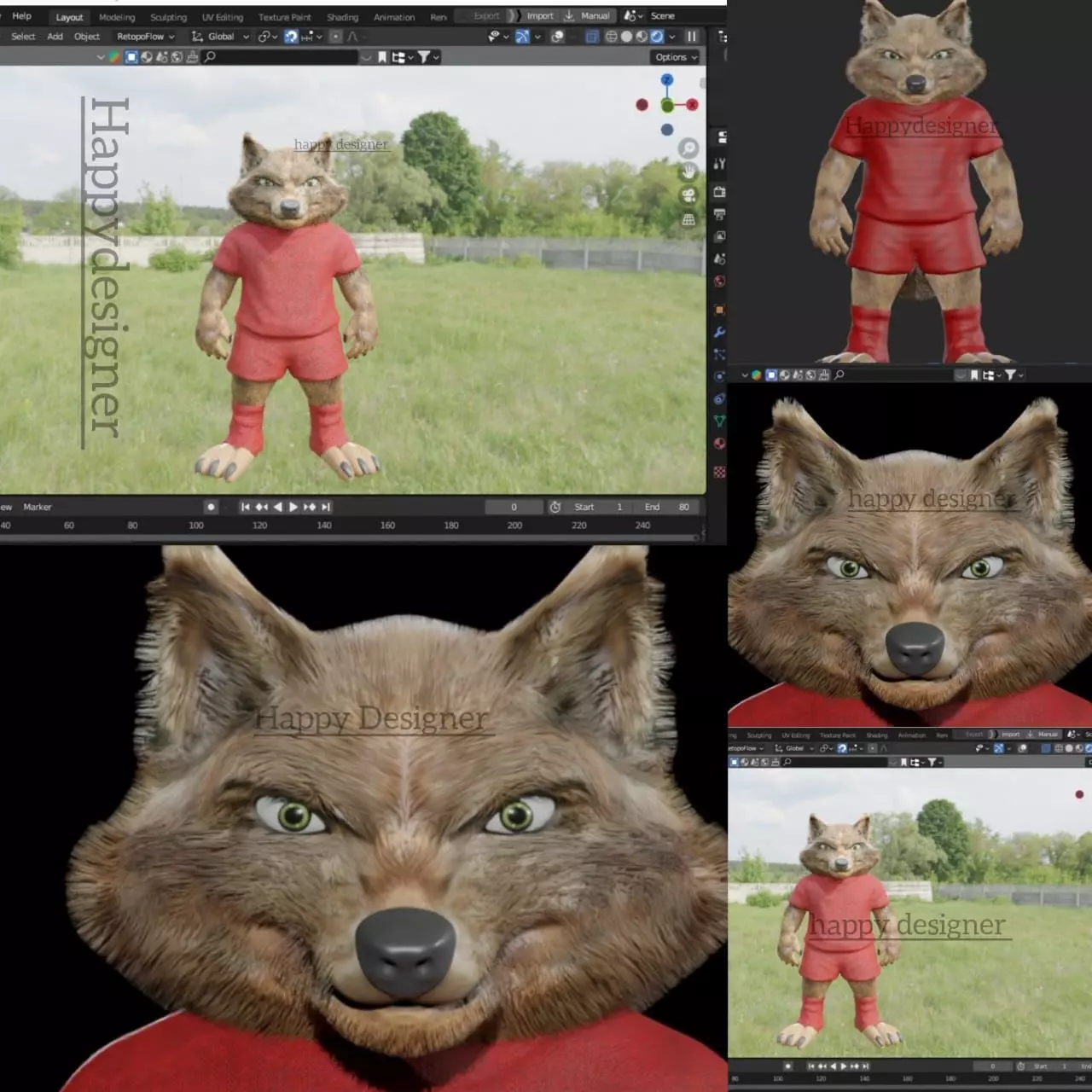Open the Options dropdown
1092x1092 pixels.
click(x=677, y=57)
